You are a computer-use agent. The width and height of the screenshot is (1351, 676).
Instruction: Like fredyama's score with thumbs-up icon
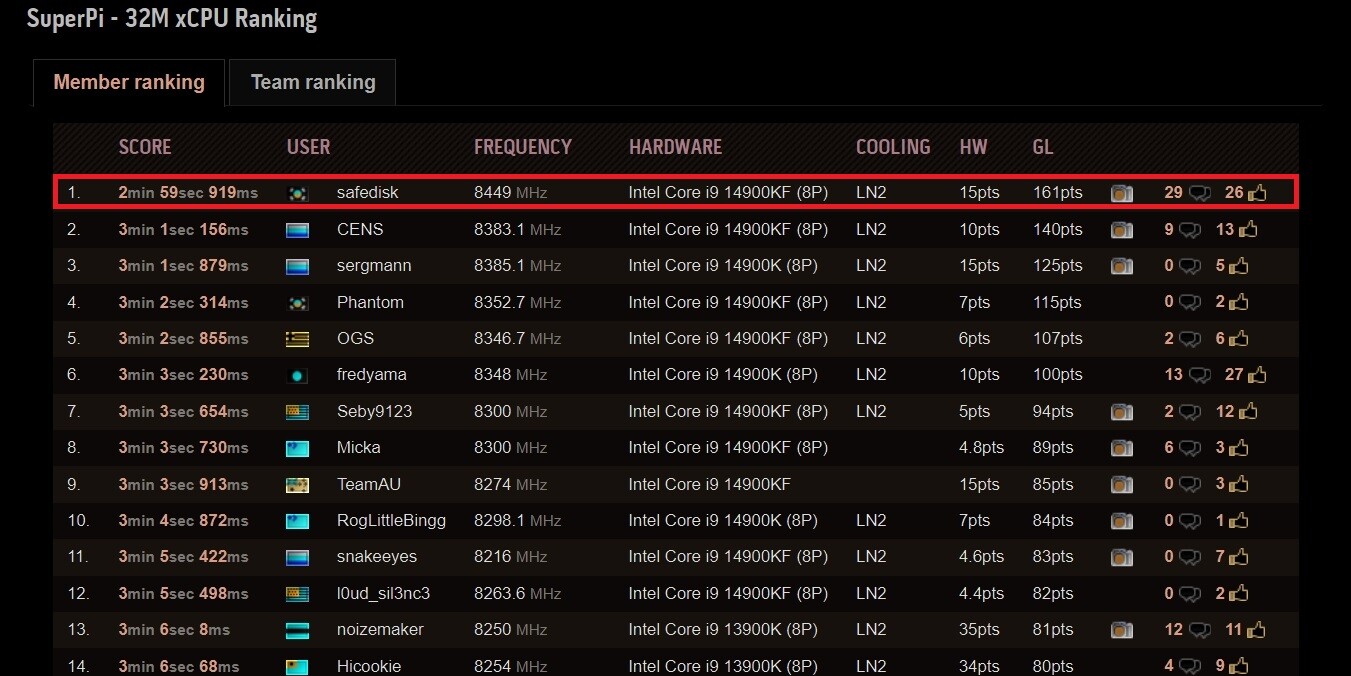coord(1257,375)
